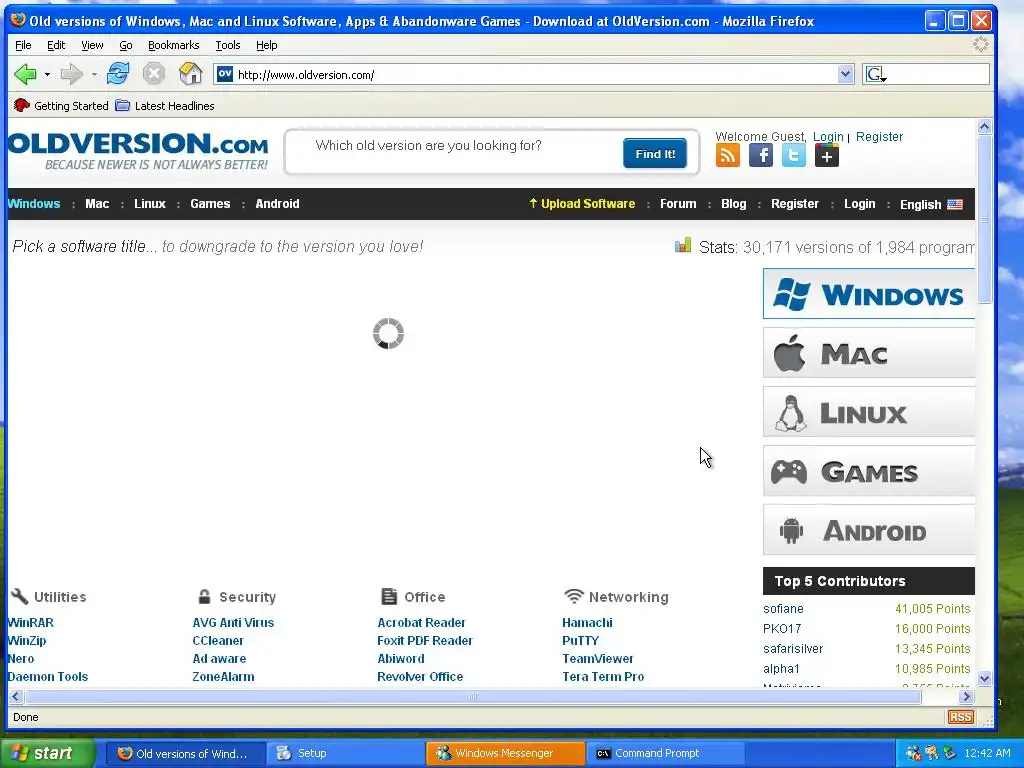Open the Acrobat Reader link
Screen dimensions: 1024x768
421,622
